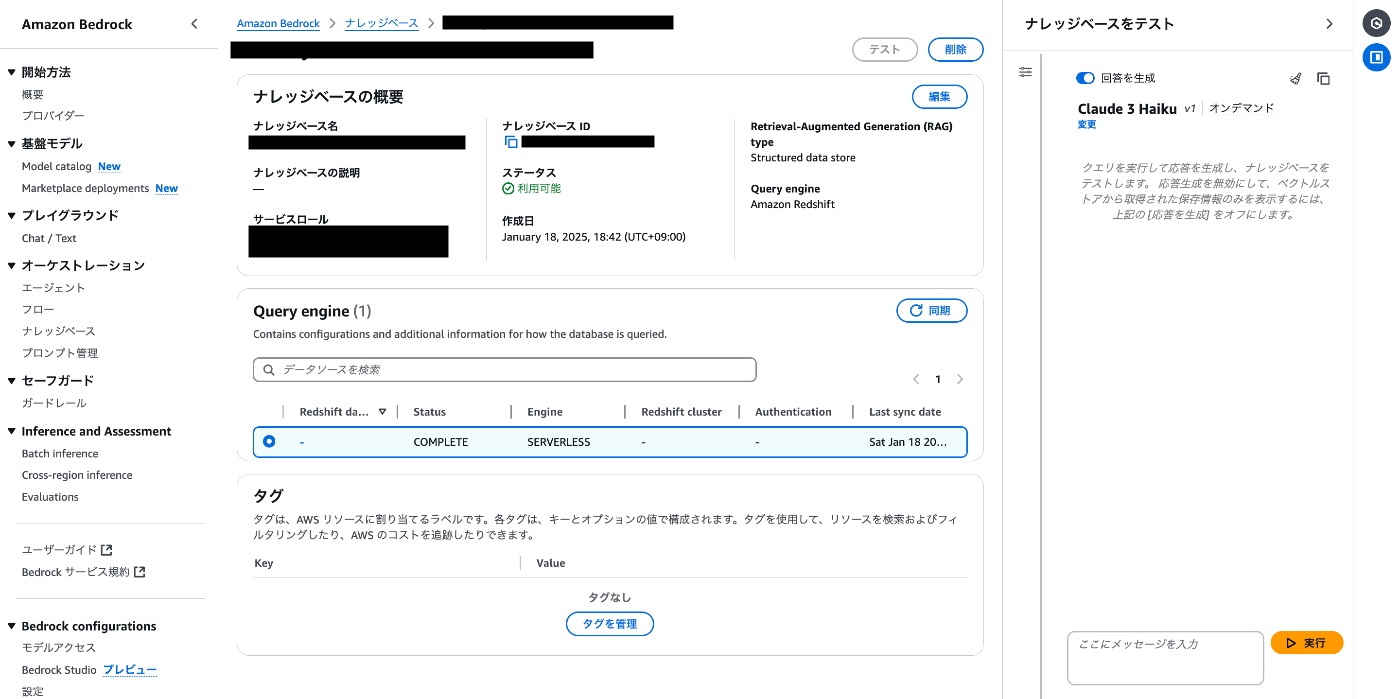The height and width of the screenshot is (699, 1400).
Task: Copy test panel conversation icon
Action: coord(1323,78)
